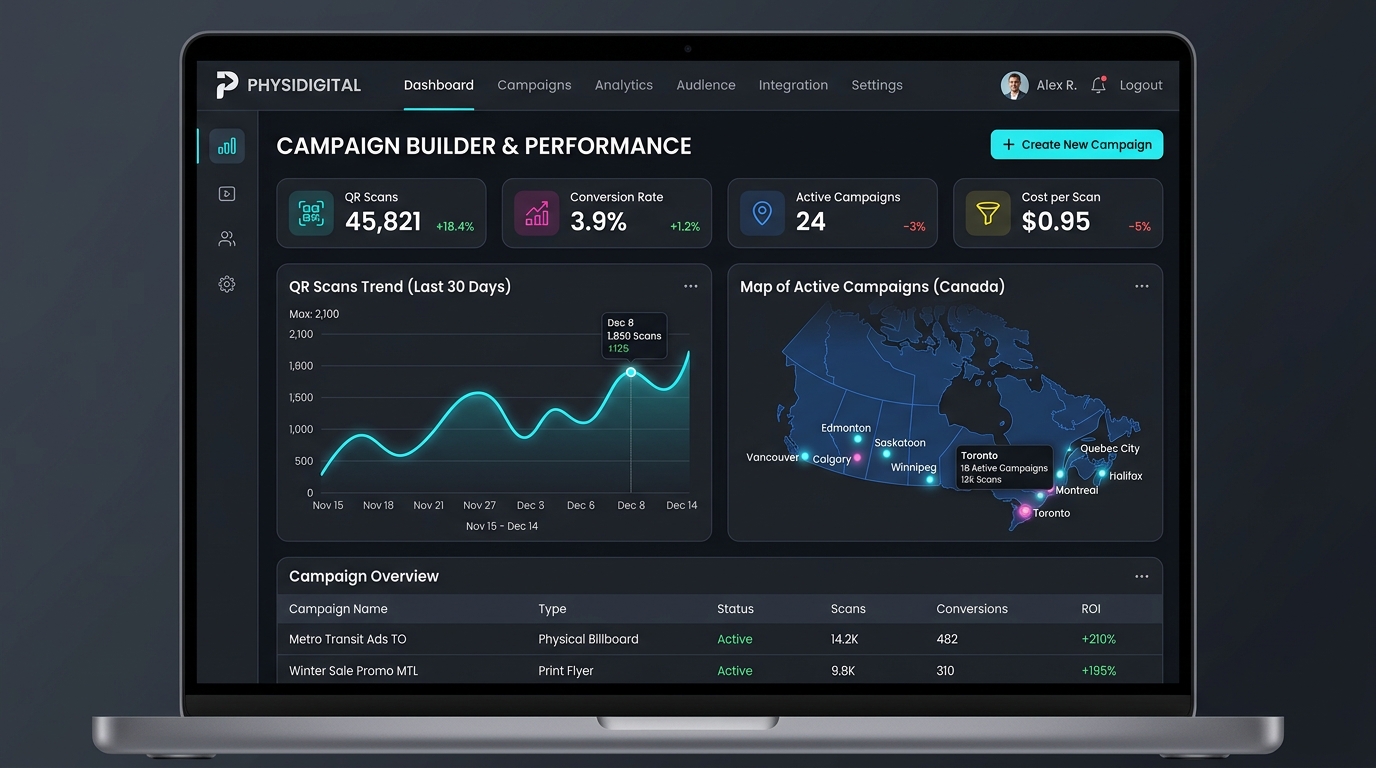Click Alex R. profile avatar
This screenshot has width=1376, height=768.
pyautogui.click(x=1014, y=85)
